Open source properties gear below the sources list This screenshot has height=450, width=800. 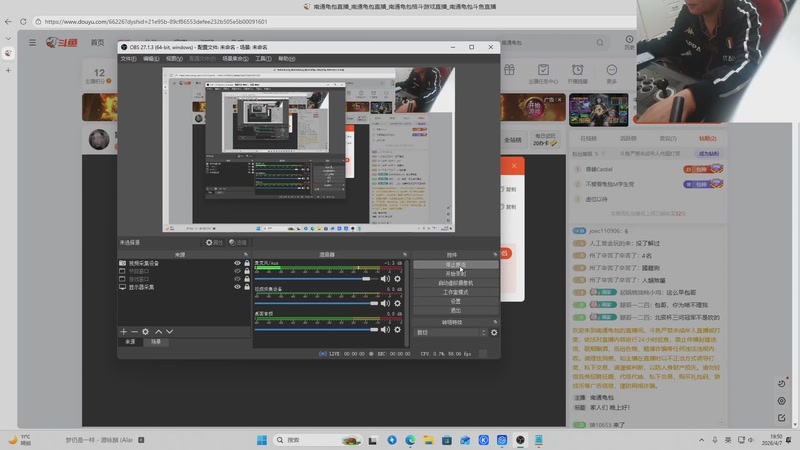(x=145, y=332)
